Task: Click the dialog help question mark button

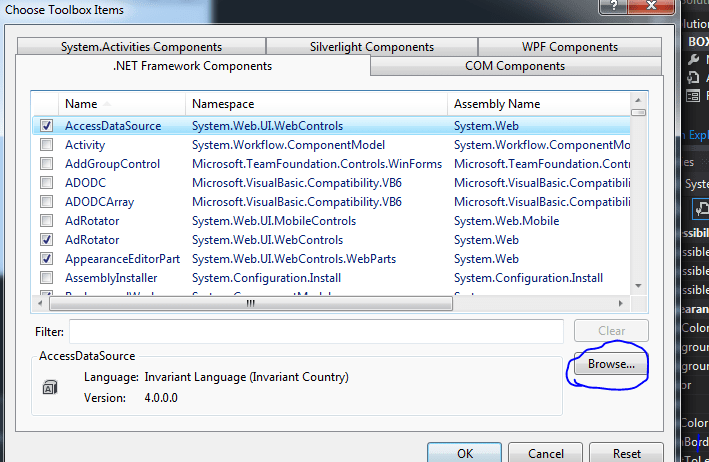Action: coord(613,6)
